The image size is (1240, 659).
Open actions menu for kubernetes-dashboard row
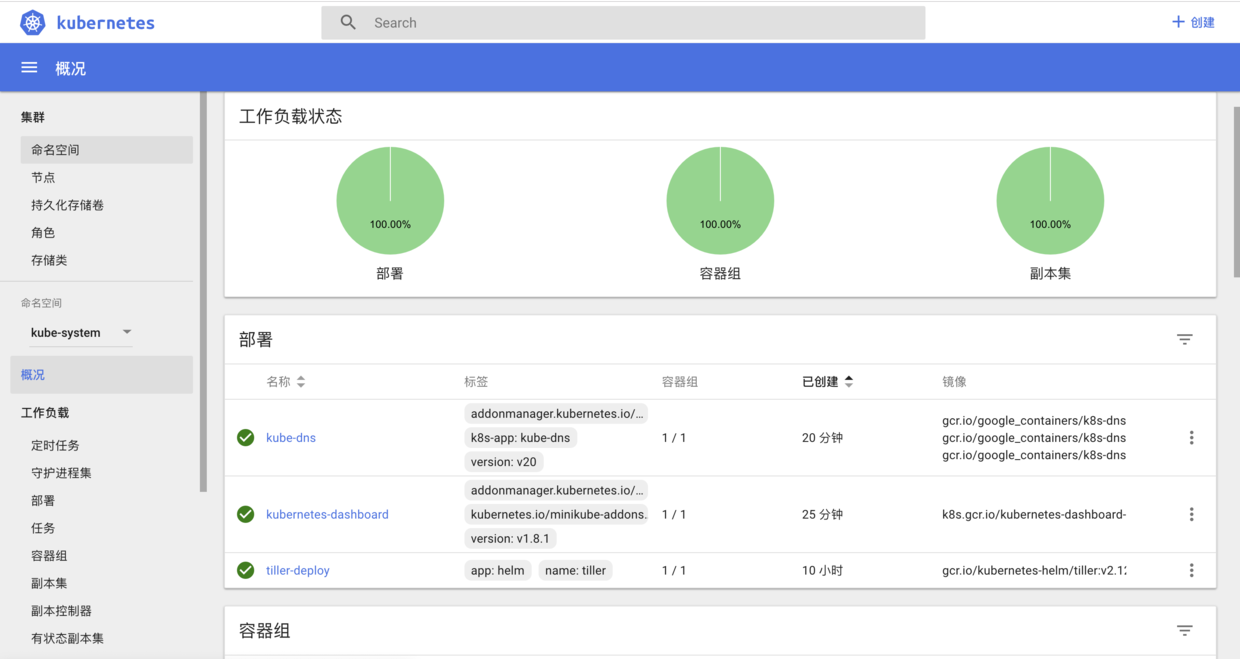[x=1191, y=514]
